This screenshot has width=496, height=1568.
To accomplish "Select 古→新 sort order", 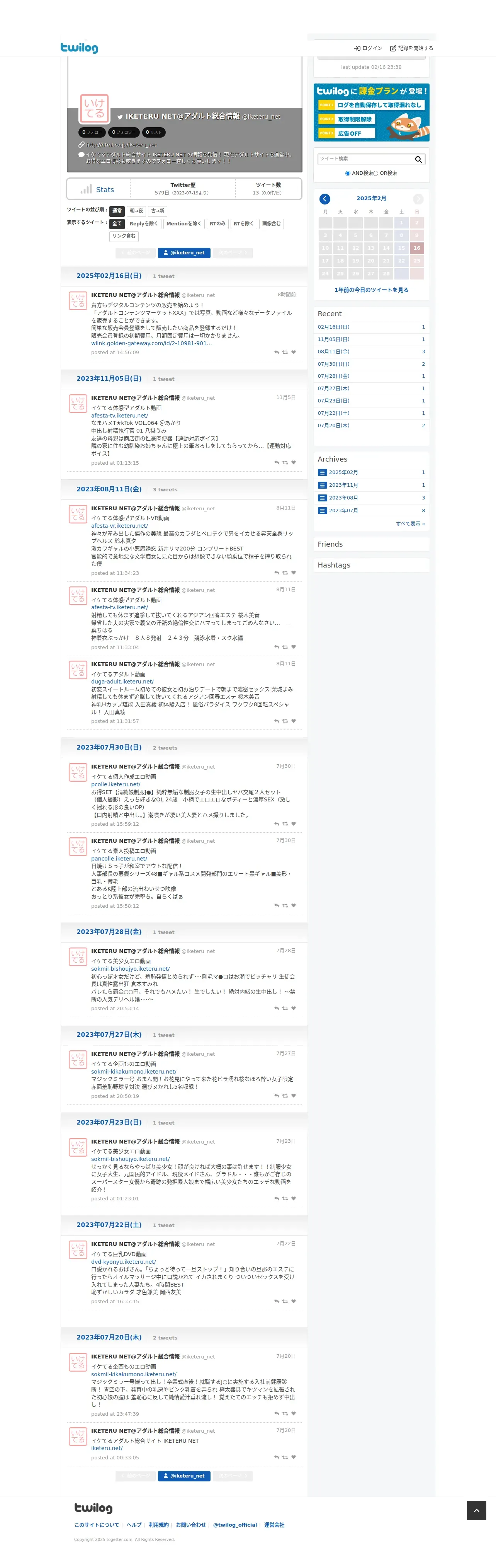I will [x=158, y=211].
